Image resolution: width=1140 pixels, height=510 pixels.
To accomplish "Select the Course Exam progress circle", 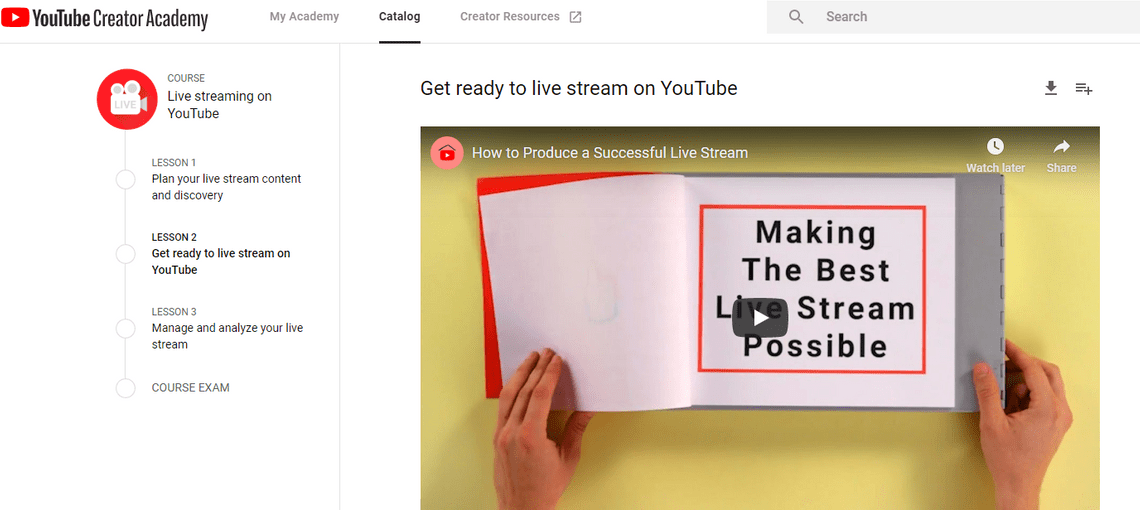I will [x=126, y=388].
